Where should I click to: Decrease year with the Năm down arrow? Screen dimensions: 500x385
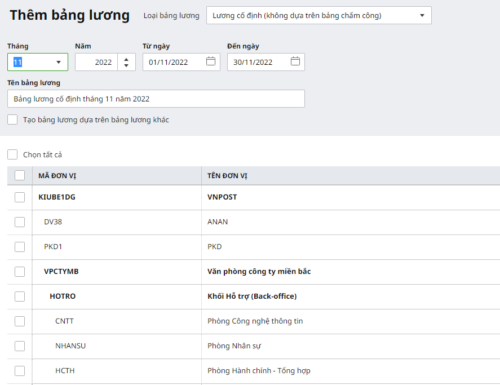(x=126, y=65)
